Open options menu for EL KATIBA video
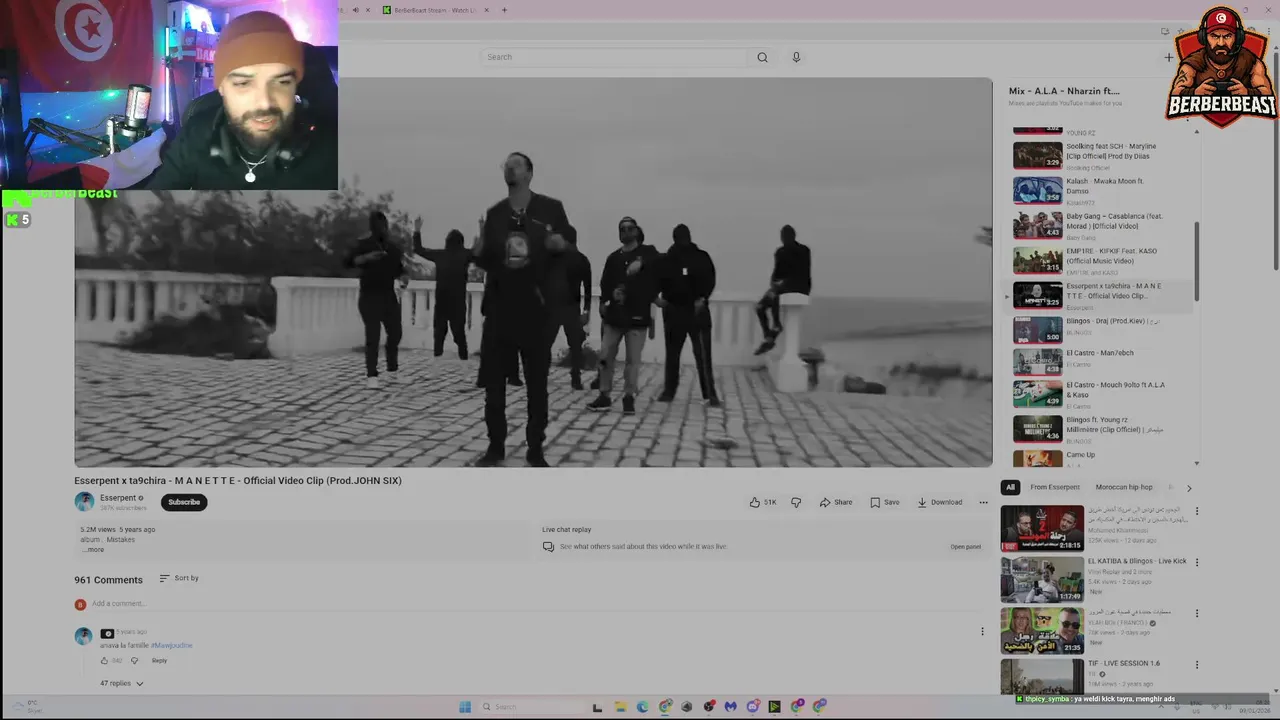 pos(1196,562)
